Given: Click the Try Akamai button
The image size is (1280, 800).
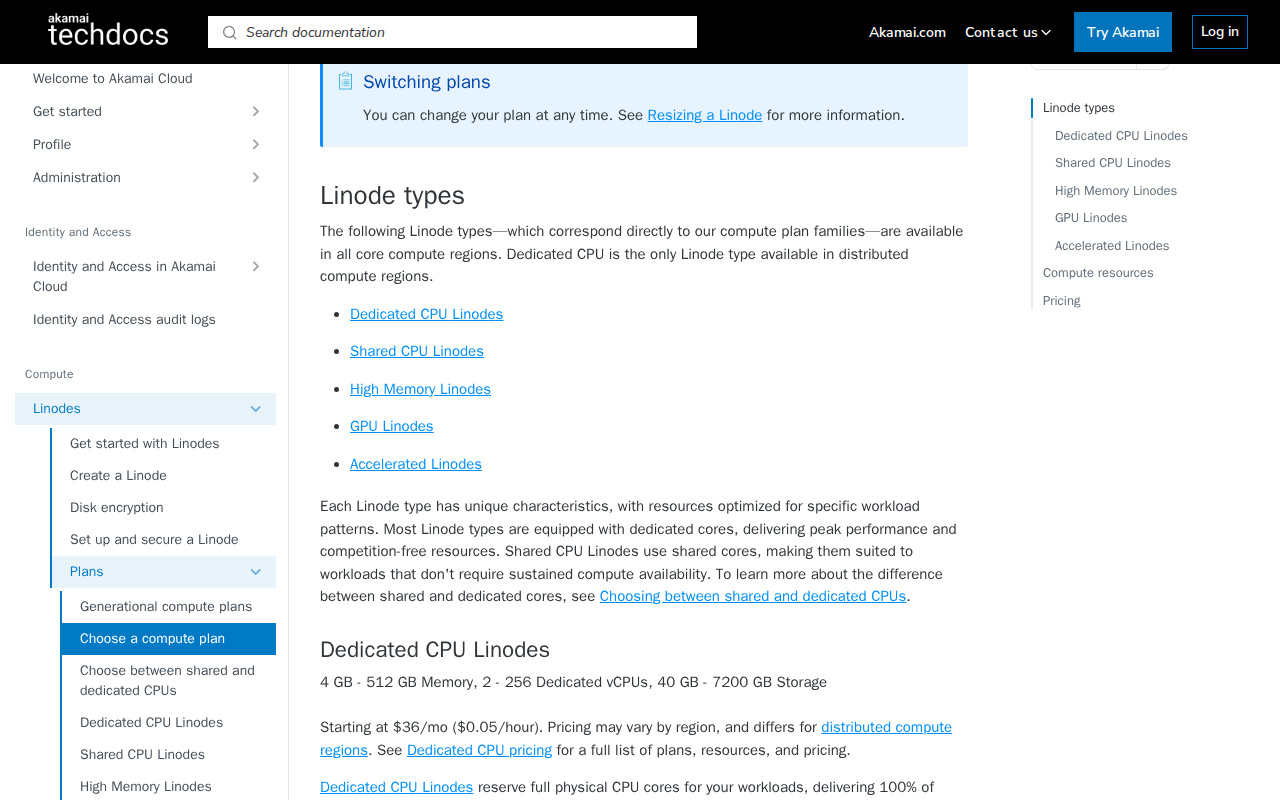Looking at the screenshot, I should click(1123, 32).
